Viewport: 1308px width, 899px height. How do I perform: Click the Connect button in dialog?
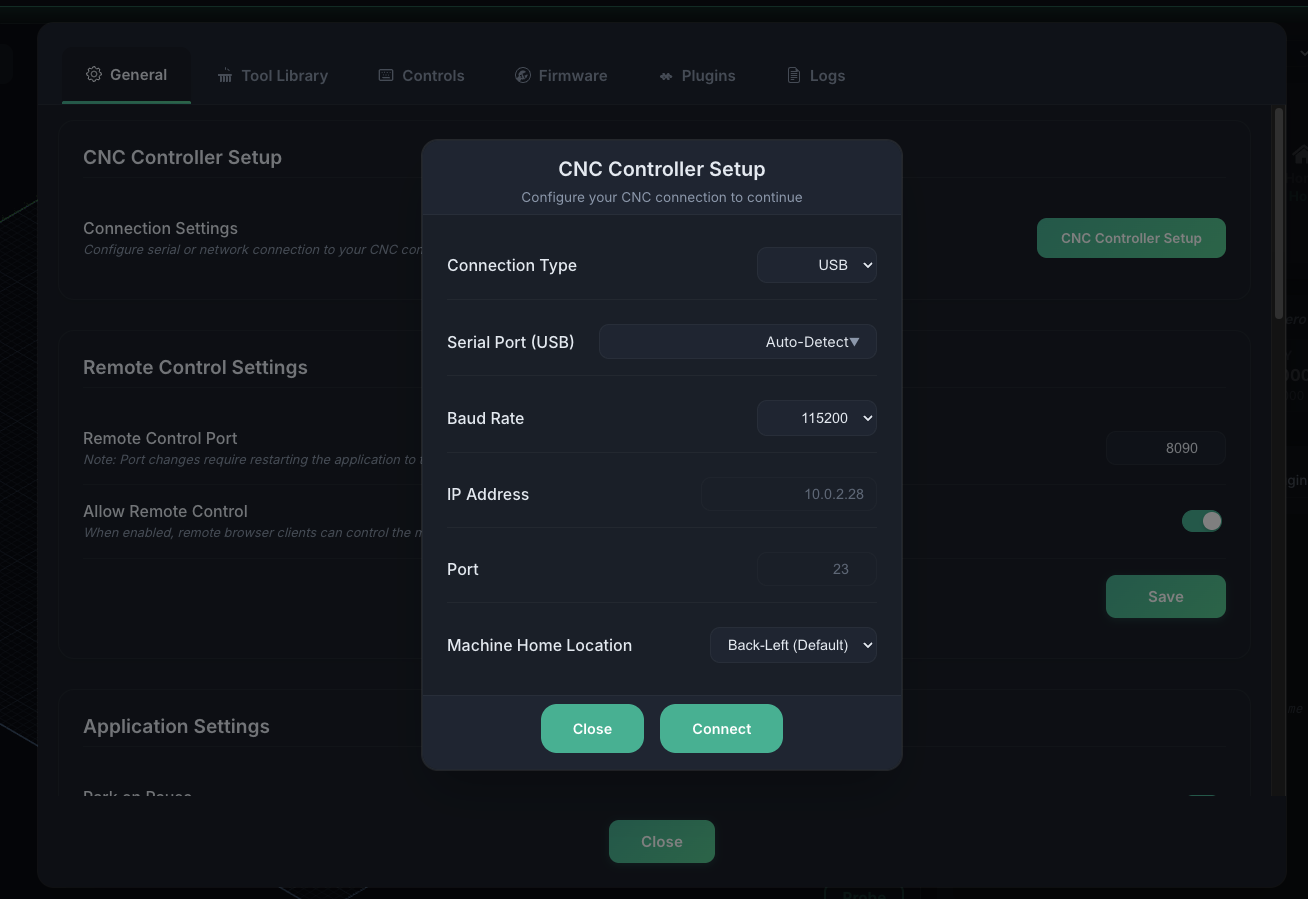point(721,729)
